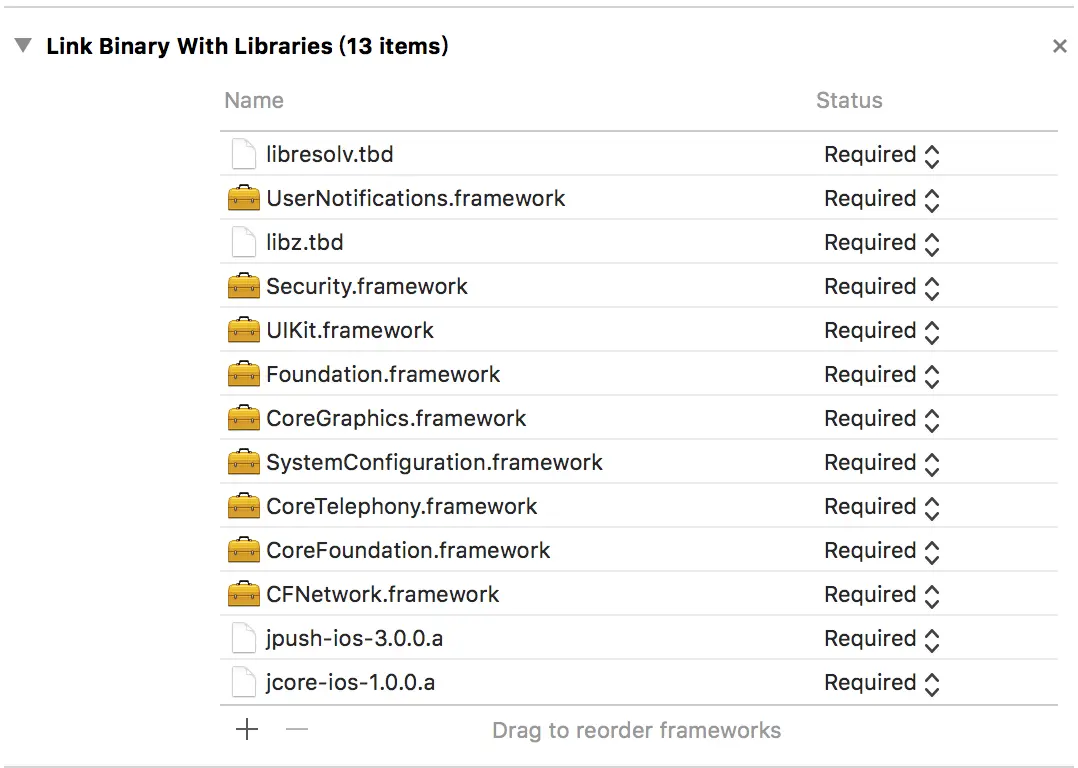This screenshot has height=768, width=1078.
Task: Select the Foundation.framework toolbox icon
Action: click(x=243, y=374)
